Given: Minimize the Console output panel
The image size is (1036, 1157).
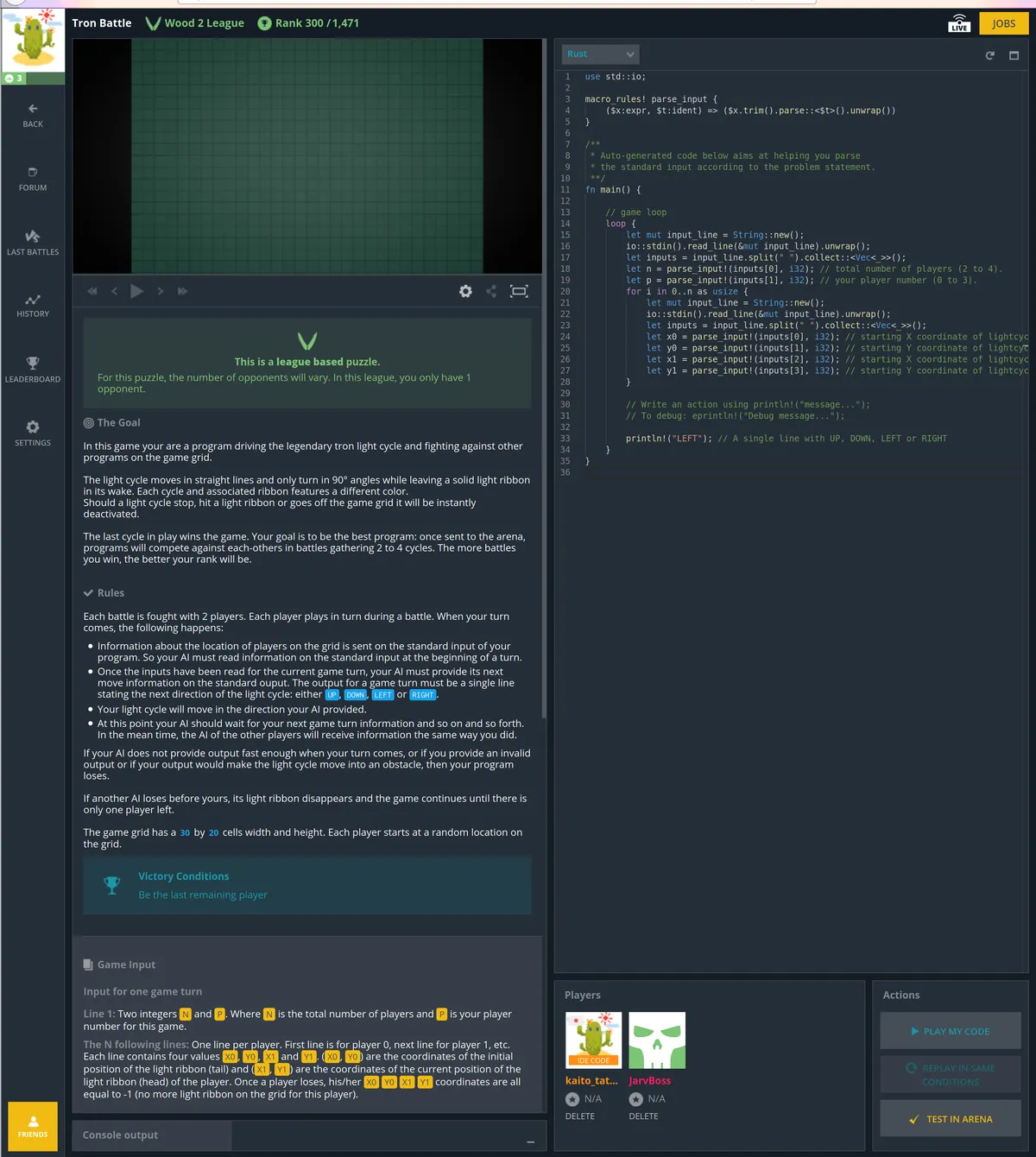Looking at the screenshot, I should point(530,1142).
